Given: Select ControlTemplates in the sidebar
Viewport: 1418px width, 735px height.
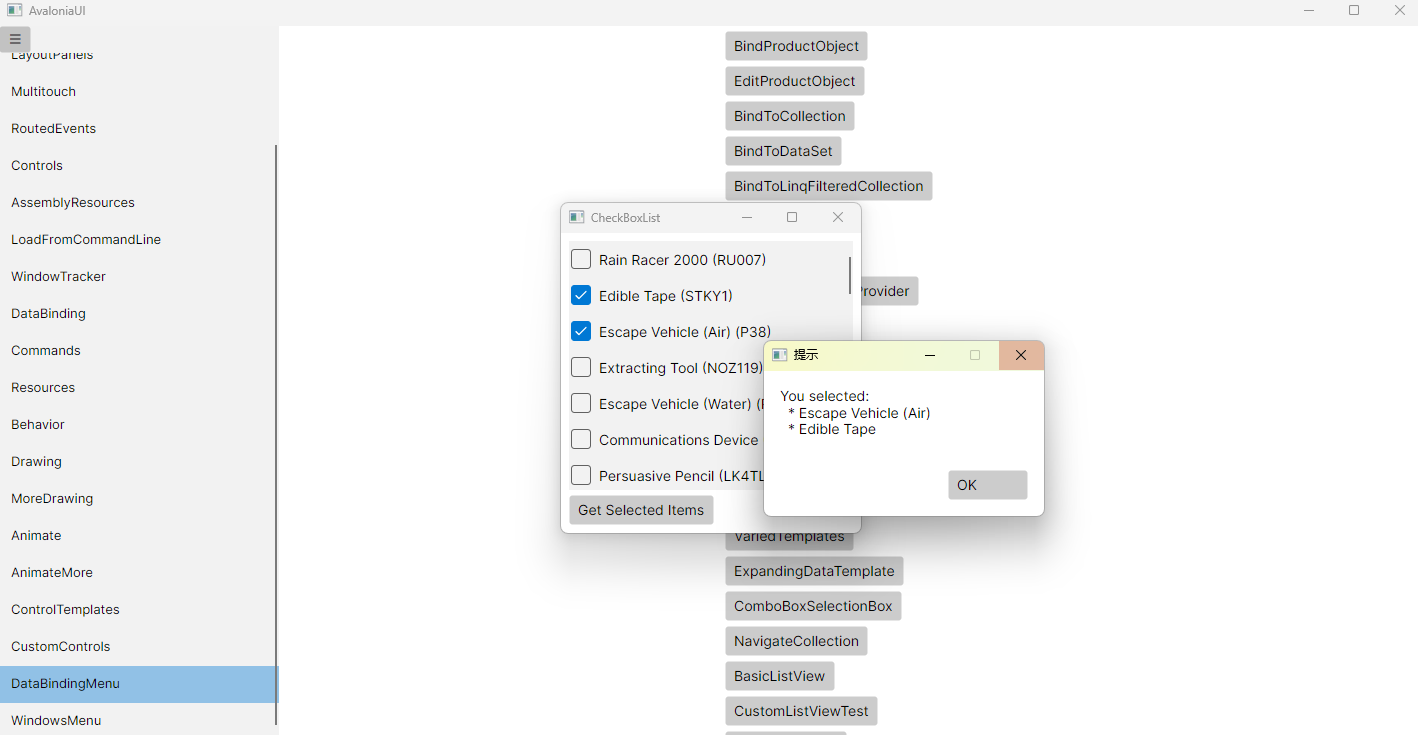Looking at the screenshot, I should pyautogui.click(x=137, y=609).
